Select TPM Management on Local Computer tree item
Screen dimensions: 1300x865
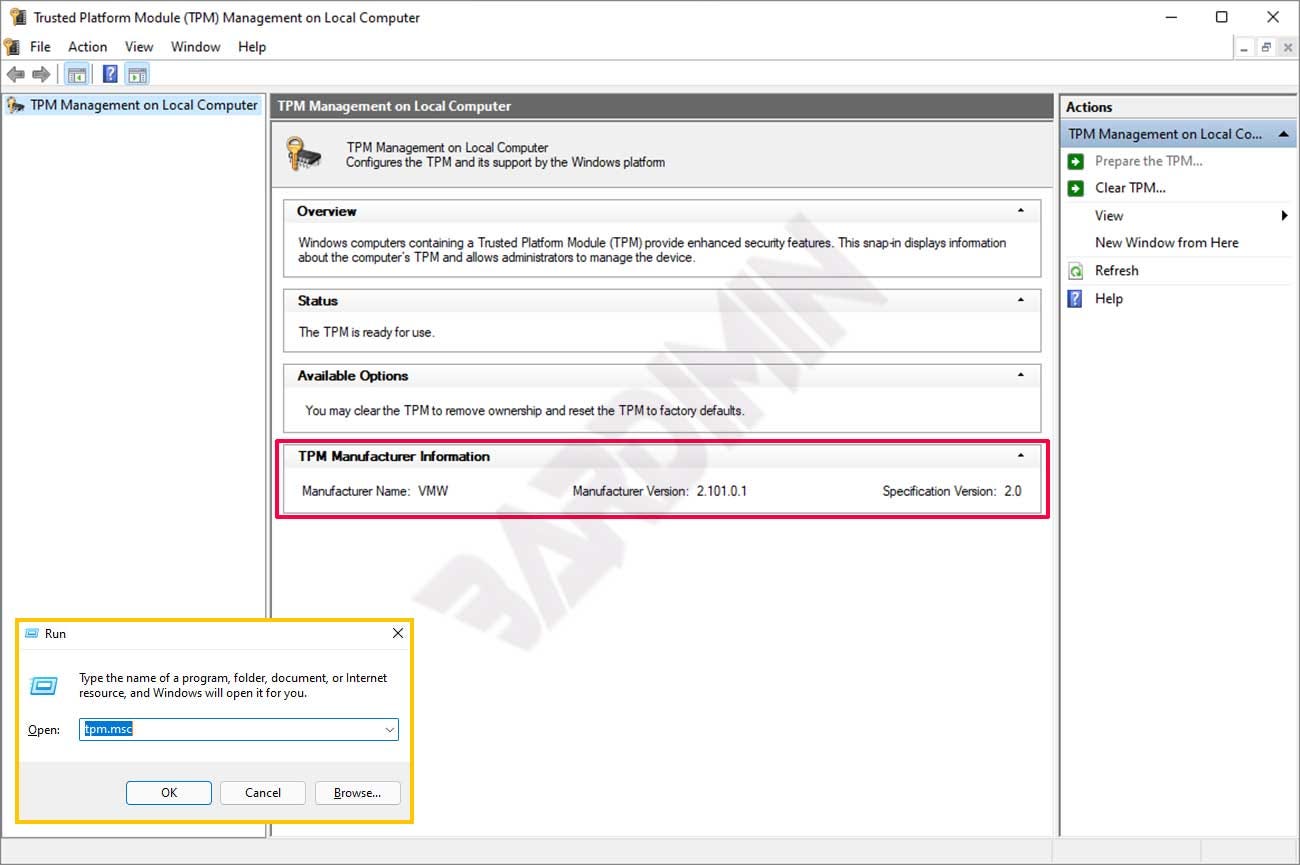tap(133, 105)
